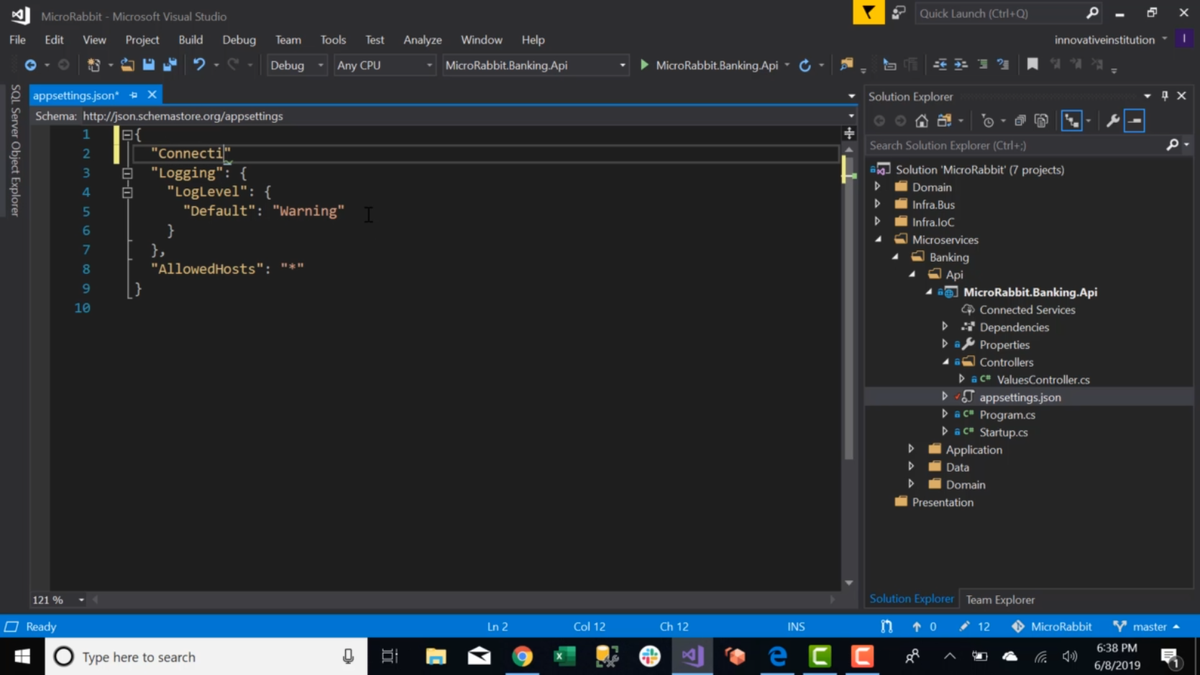The height and width of the screenshot is (675, 1200).
Task: Click Collapse All in Solution Explorer
Action: coord(1020,121)
